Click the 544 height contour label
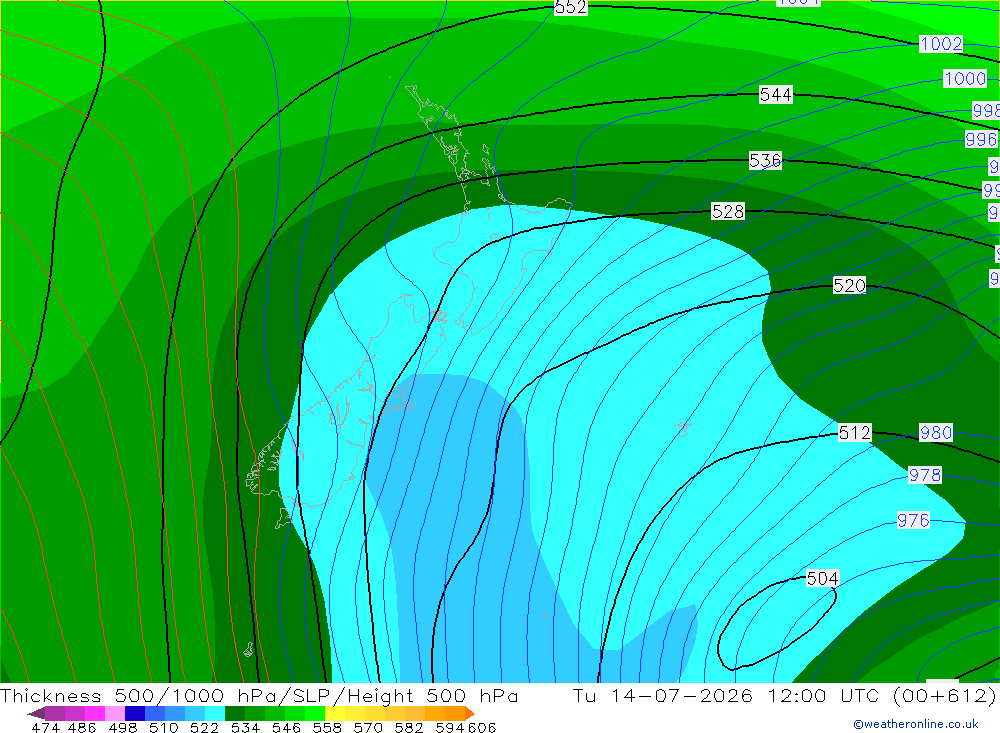1000x733 pixels. tap(776, 94)
